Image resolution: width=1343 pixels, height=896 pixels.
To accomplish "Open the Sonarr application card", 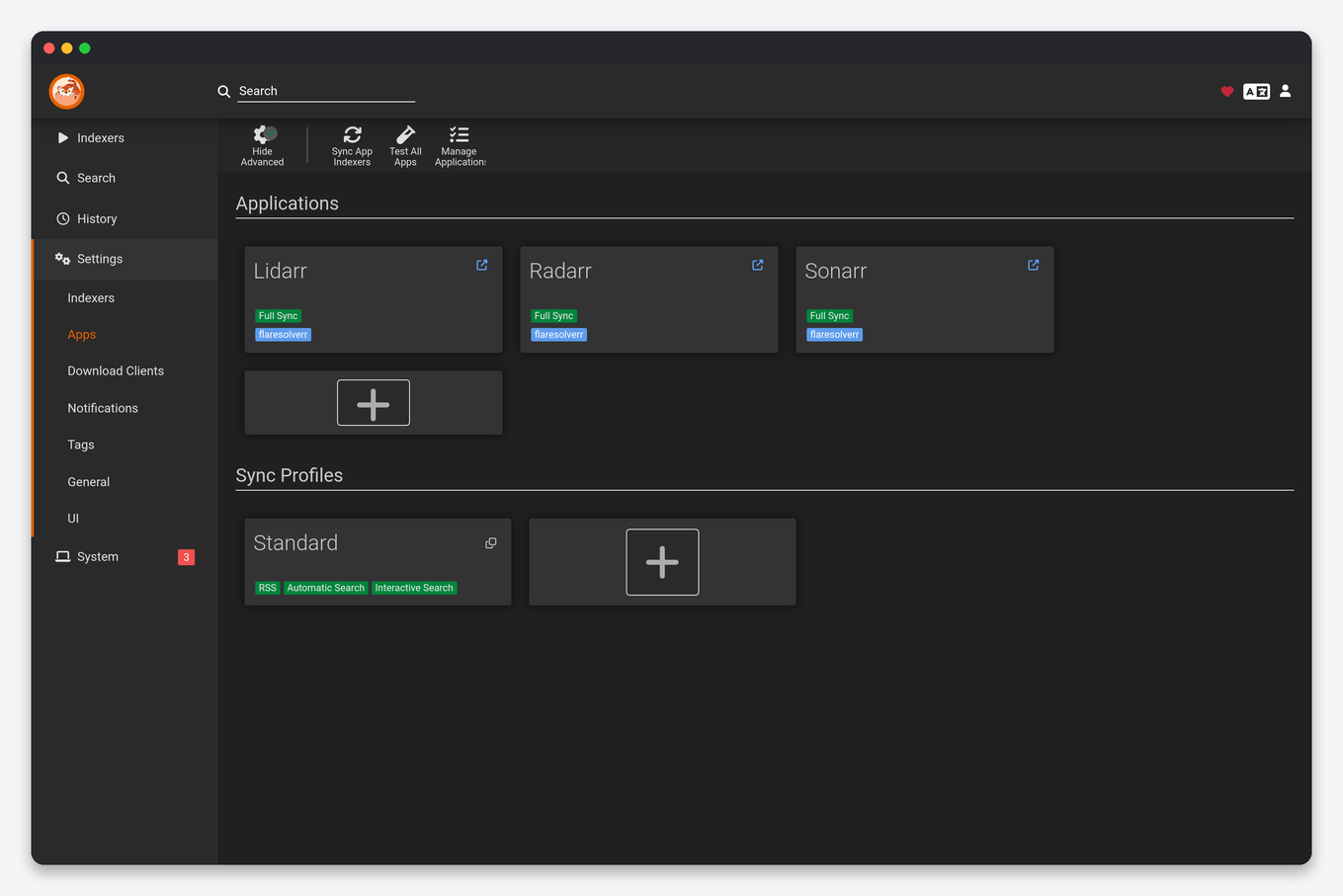I will pyautogui.click(x=924, y=299).
